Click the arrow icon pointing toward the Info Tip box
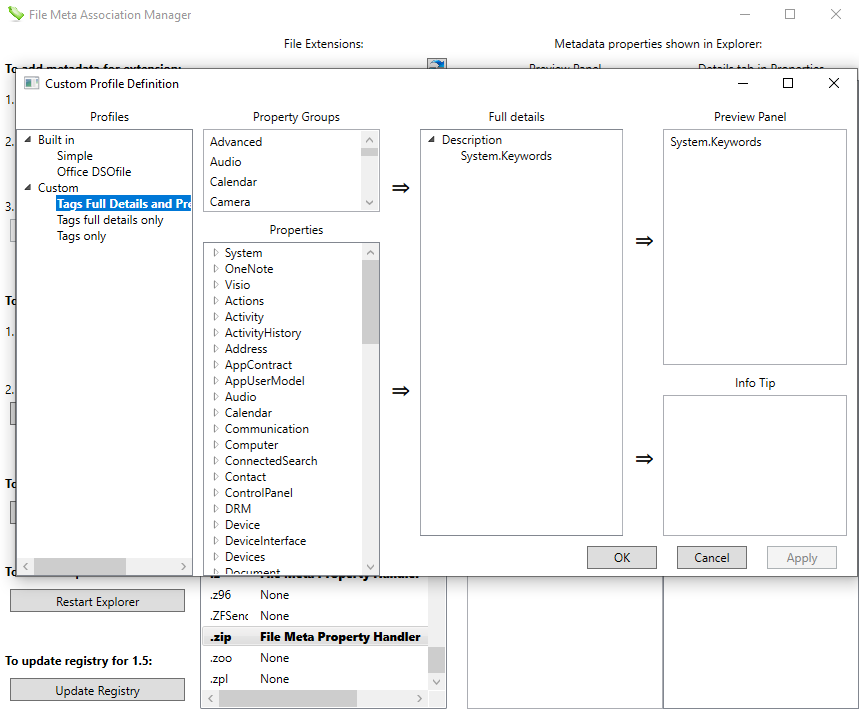The width and height of the screenshot is (859, 709). click(x=643, y=458)
